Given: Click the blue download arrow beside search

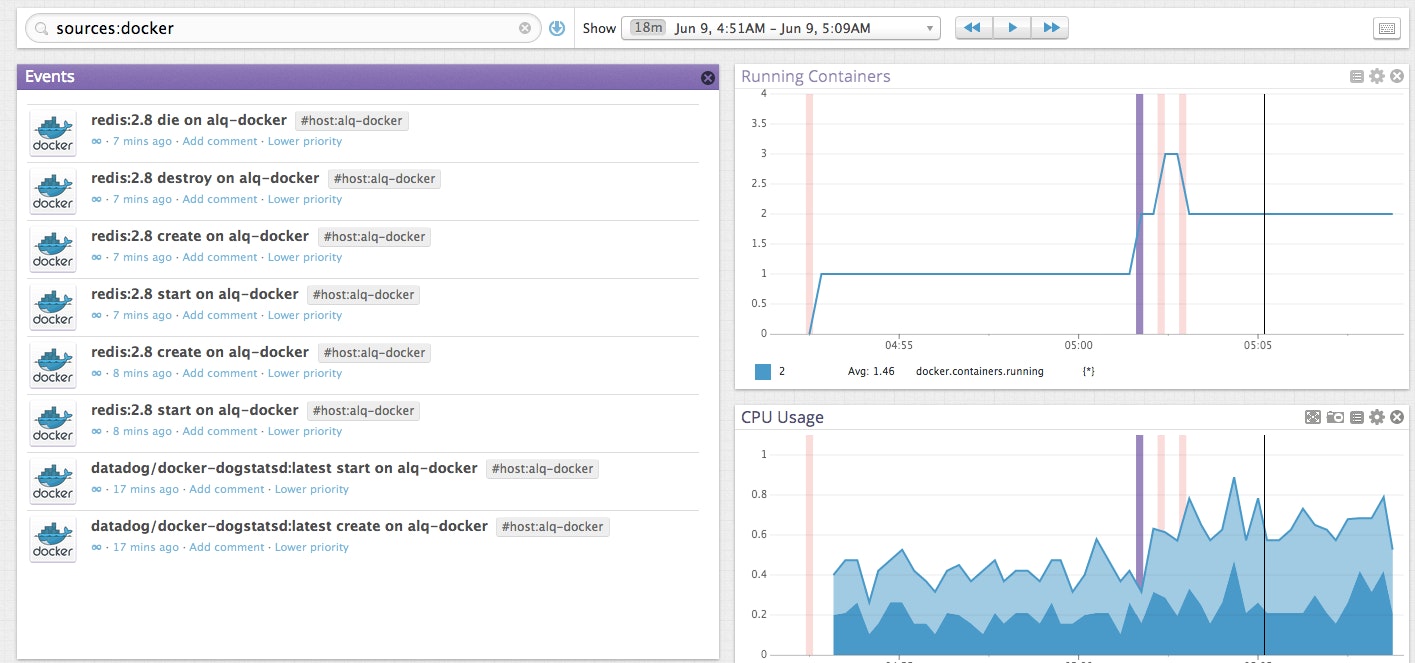Looking at the screenshot, I should (557, 28).
